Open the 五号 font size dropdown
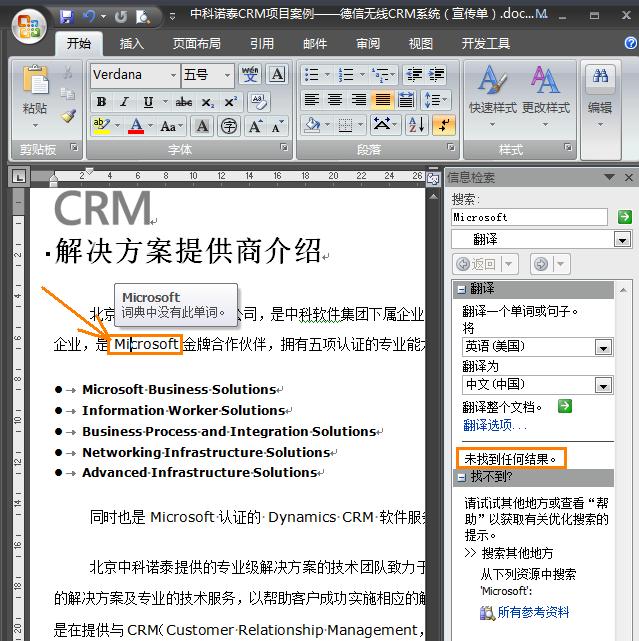The height and width of the screenshot is (641, 639). click(x=227, y=75)
